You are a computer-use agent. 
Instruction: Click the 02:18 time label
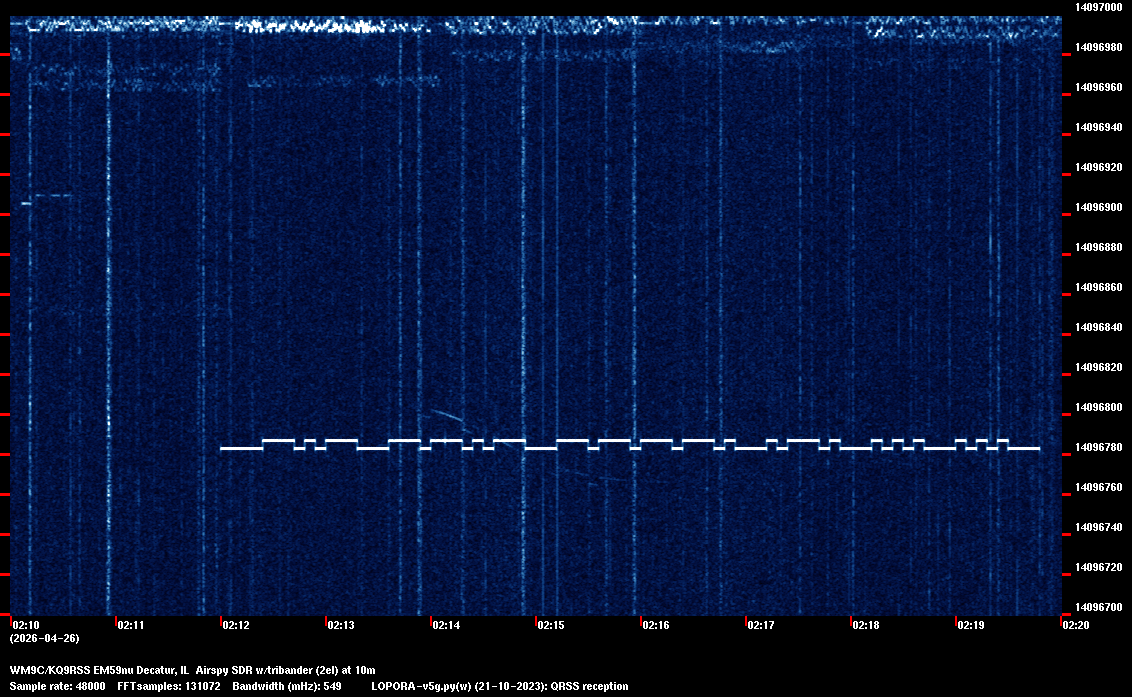coord(866,625)
